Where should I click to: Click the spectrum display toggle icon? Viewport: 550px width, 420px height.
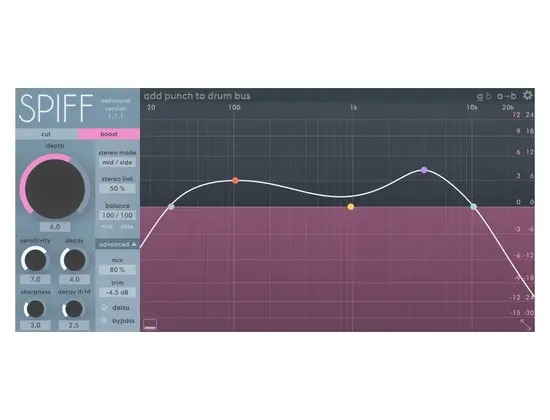(150, 325)
